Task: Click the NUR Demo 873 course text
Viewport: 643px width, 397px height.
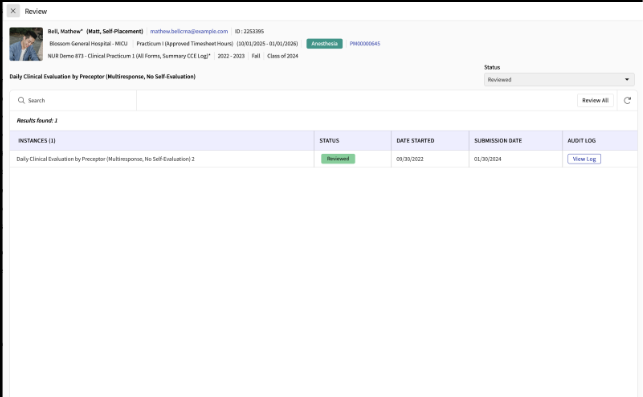Action: [x=129, y=56]
